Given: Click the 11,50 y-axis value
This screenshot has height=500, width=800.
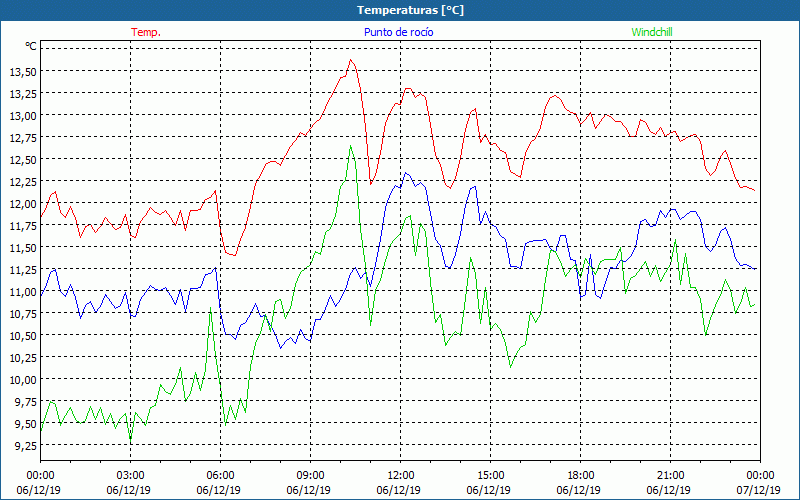Looking at the screenshot, I should point(23,248).
